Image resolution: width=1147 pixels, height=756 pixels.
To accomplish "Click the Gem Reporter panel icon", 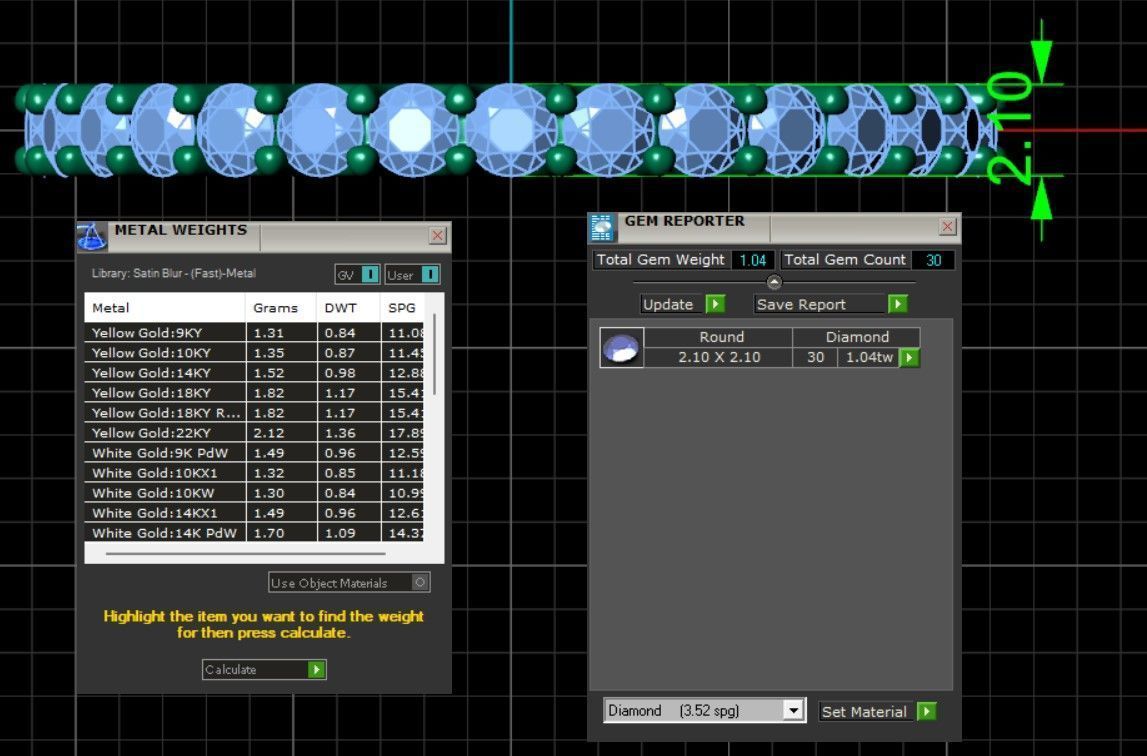I will (602, 228).
